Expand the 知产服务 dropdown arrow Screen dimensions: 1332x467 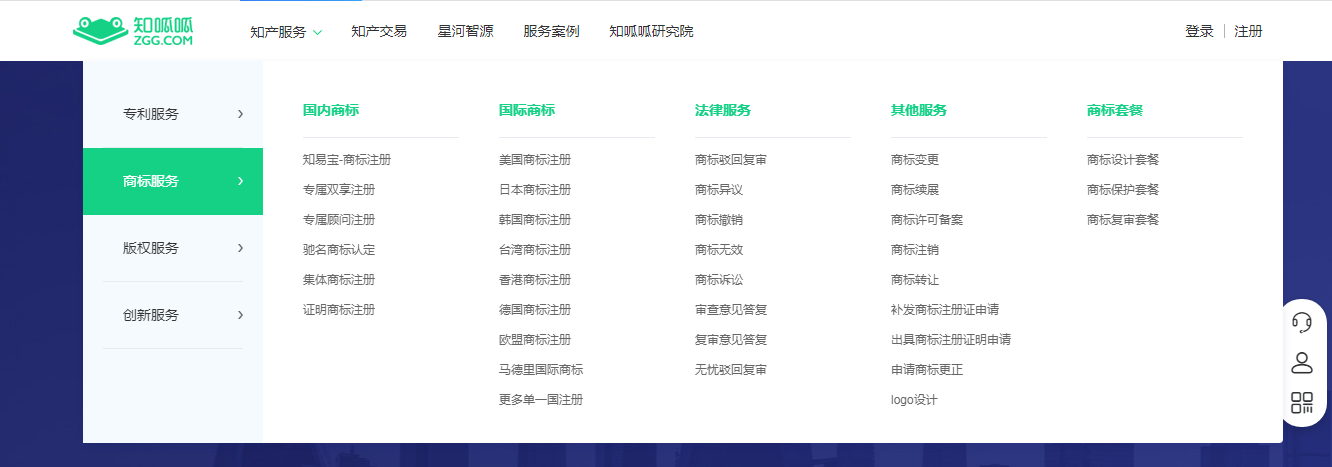click(x=317, y=32)
